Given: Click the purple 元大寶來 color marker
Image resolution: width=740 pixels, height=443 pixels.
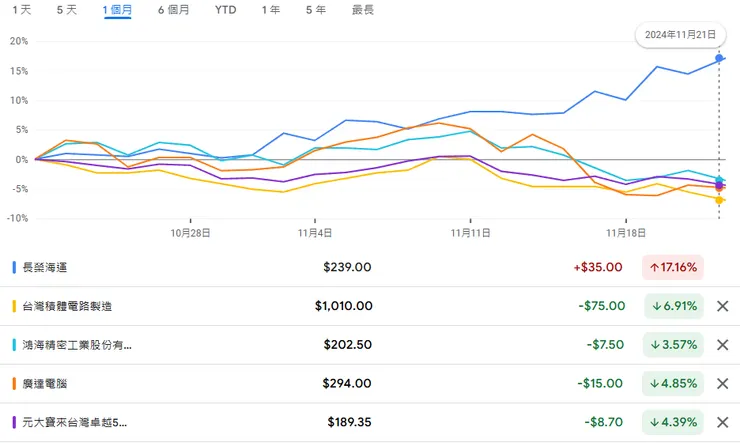Looking at the screenshot, I should pos(14,422).
